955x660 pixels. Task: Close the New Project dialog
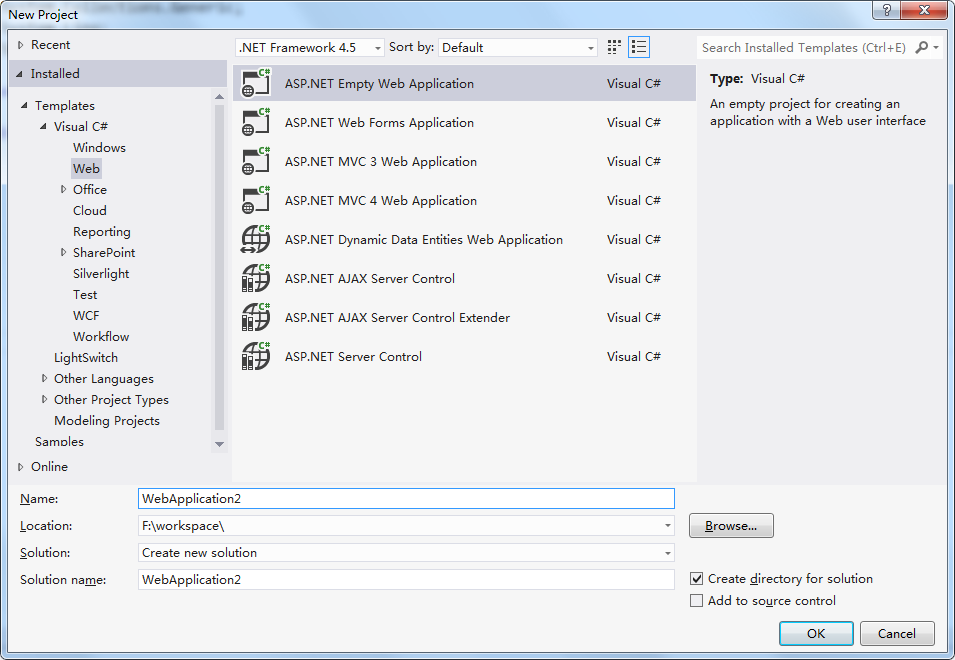click(924, 10)
